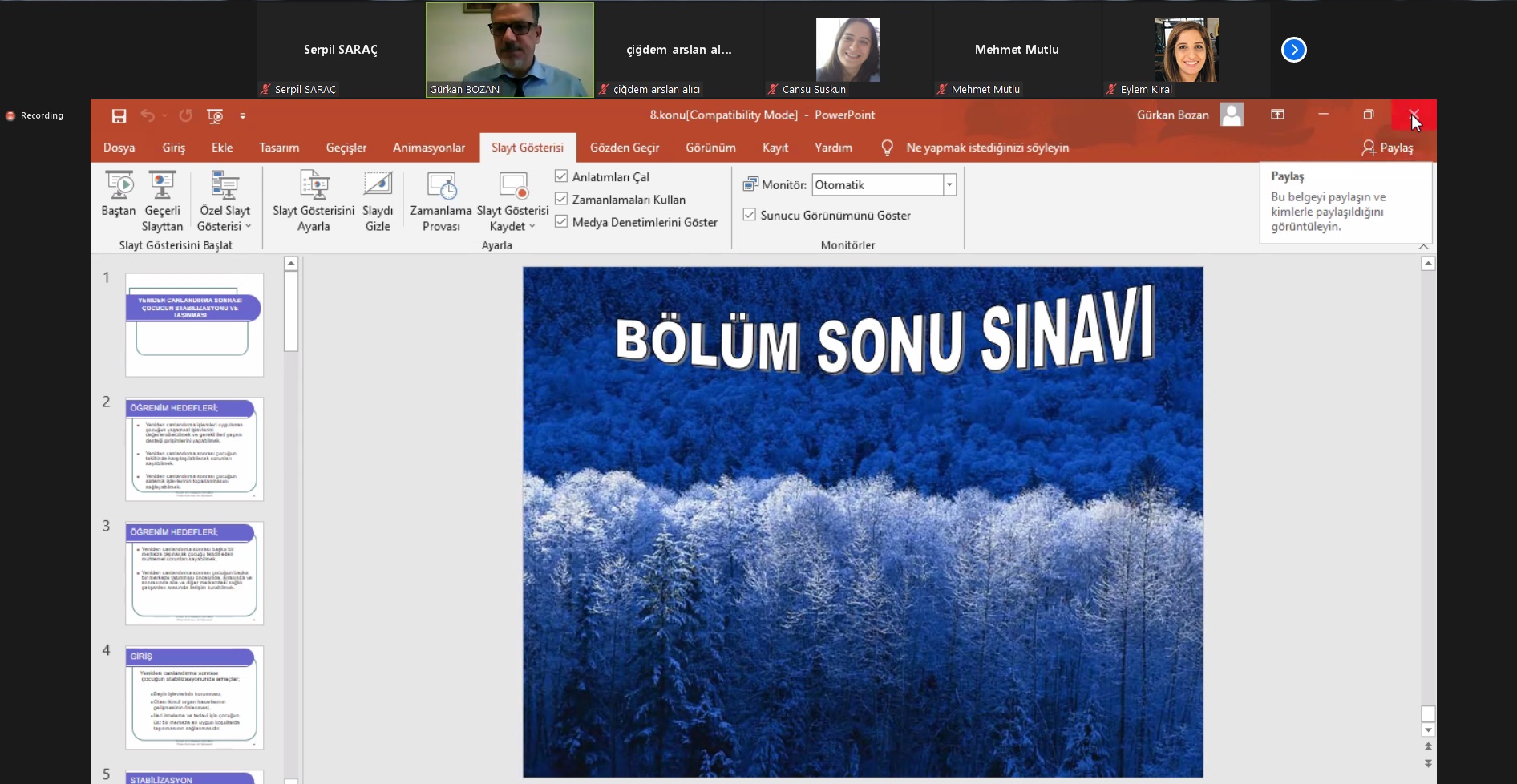The width and height of the screenshot is (1517, 784).
Task: Open the Dosya menu tab
Action: pyautogui.click(x=119, y=148)
